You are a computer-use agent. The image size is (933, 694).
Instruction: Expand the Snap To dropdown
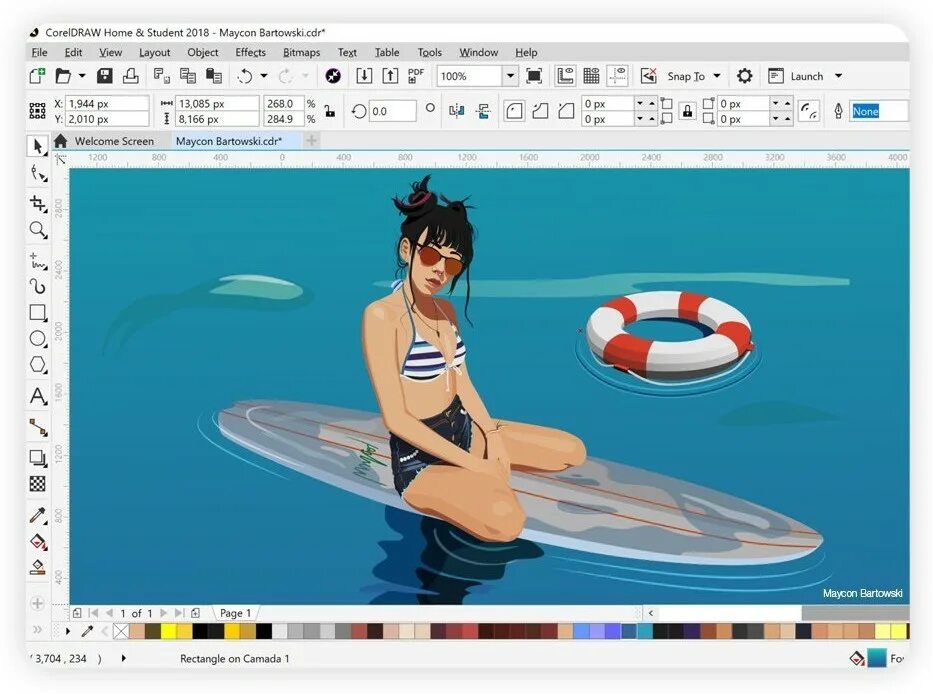click(x=717, y=76)
